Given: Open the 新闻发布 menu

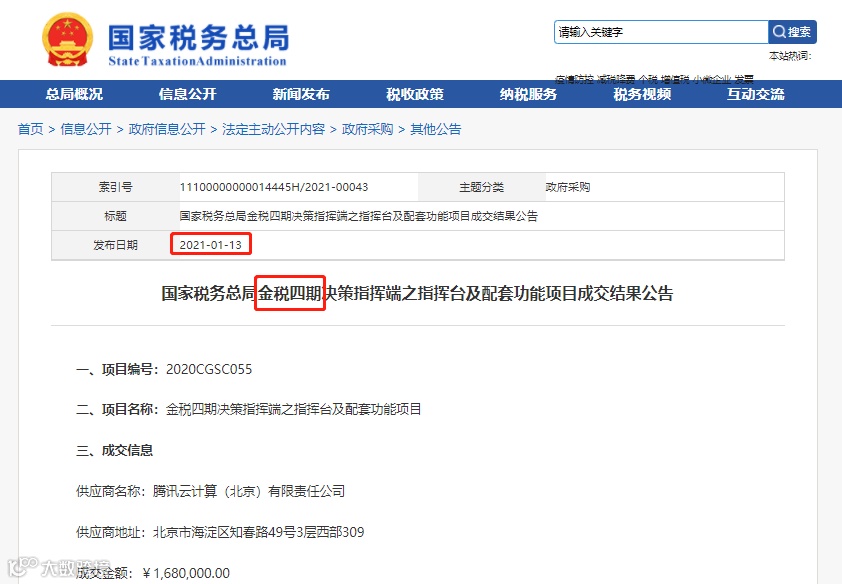Looking at the screenshot, I should (301, 94).
